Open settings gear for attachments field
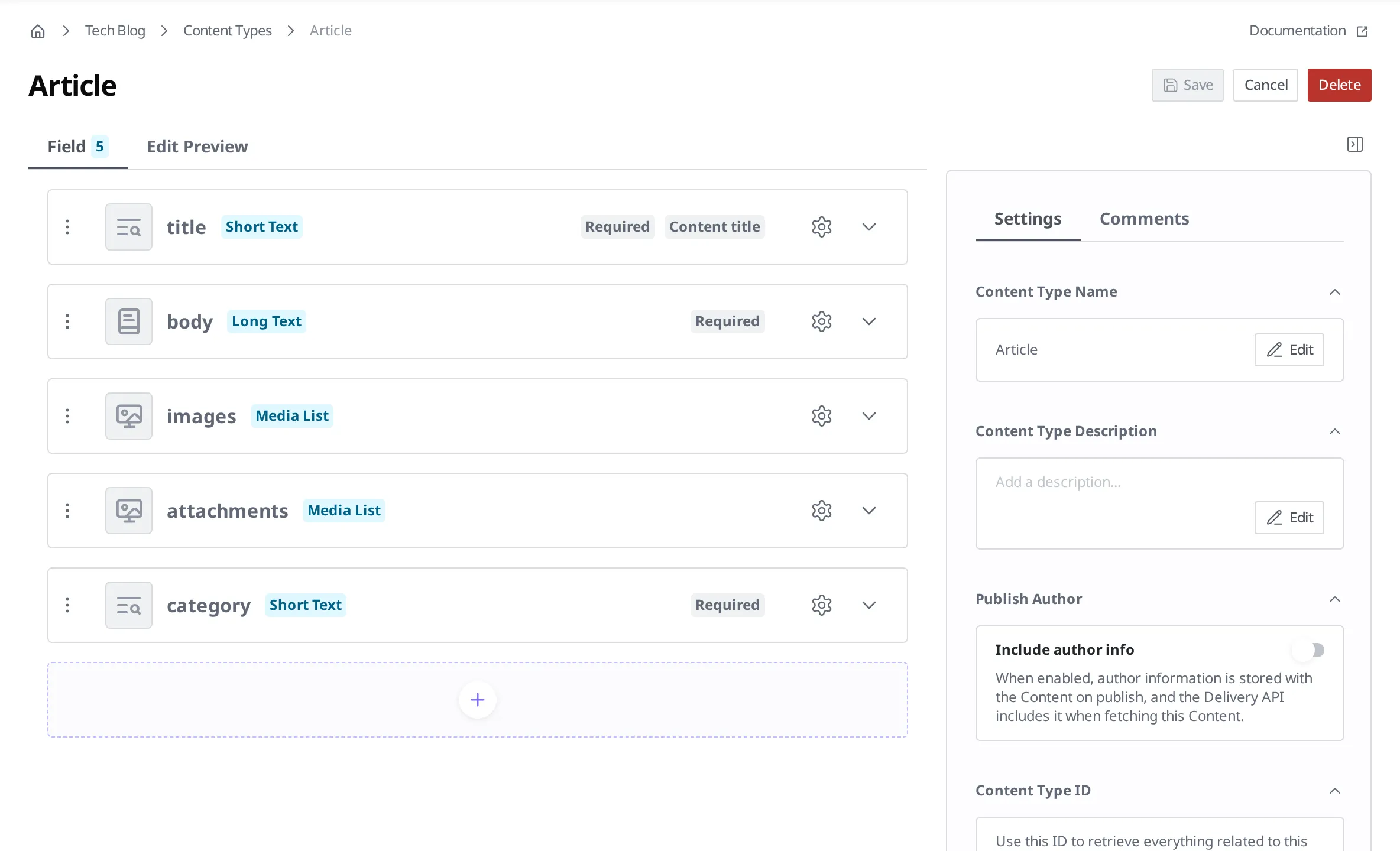The height and width of the screenshot is (851, 1400). coord(822,511)
